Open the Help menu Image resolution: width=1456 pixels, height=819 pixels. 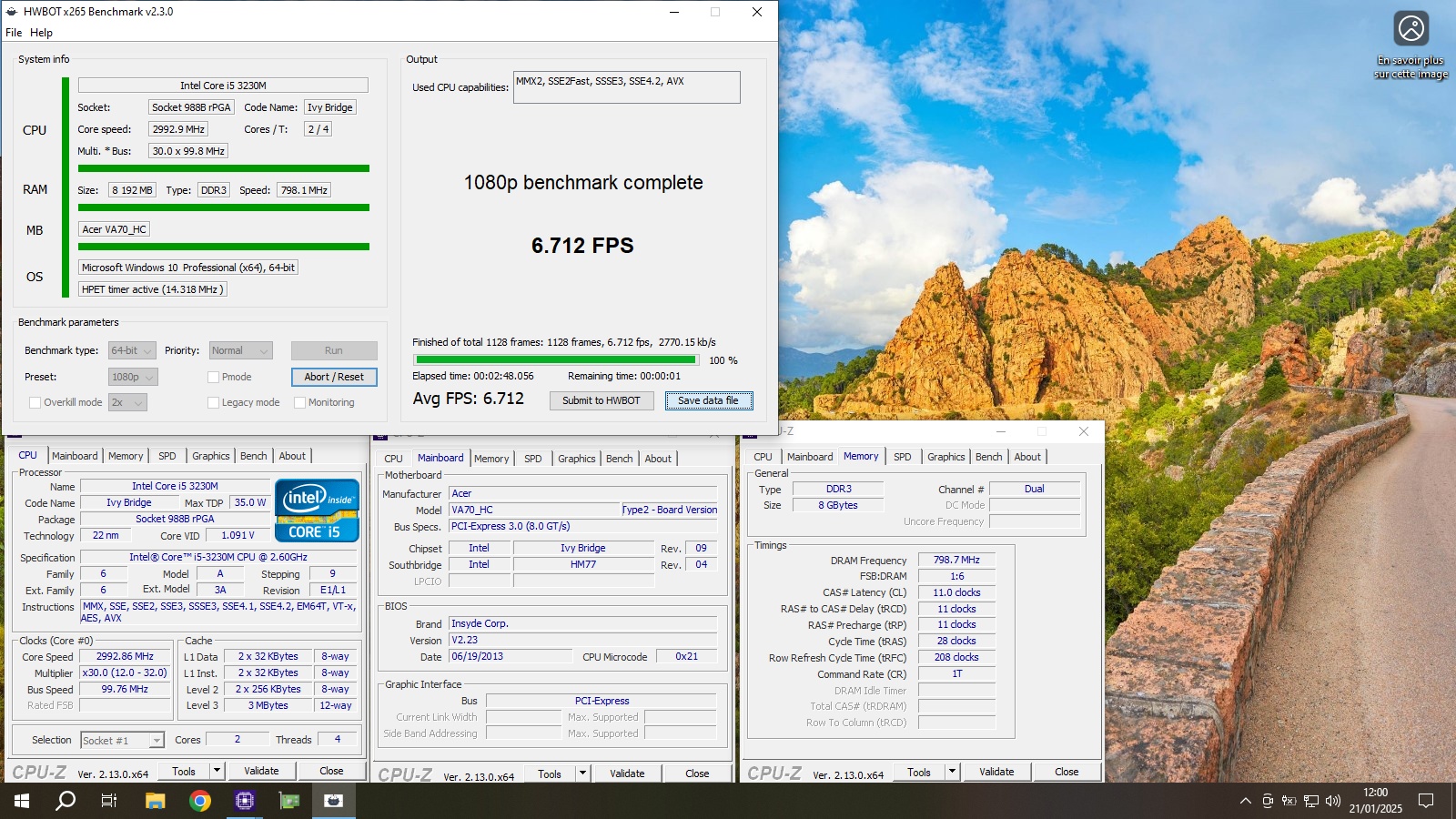coord(41,32)
